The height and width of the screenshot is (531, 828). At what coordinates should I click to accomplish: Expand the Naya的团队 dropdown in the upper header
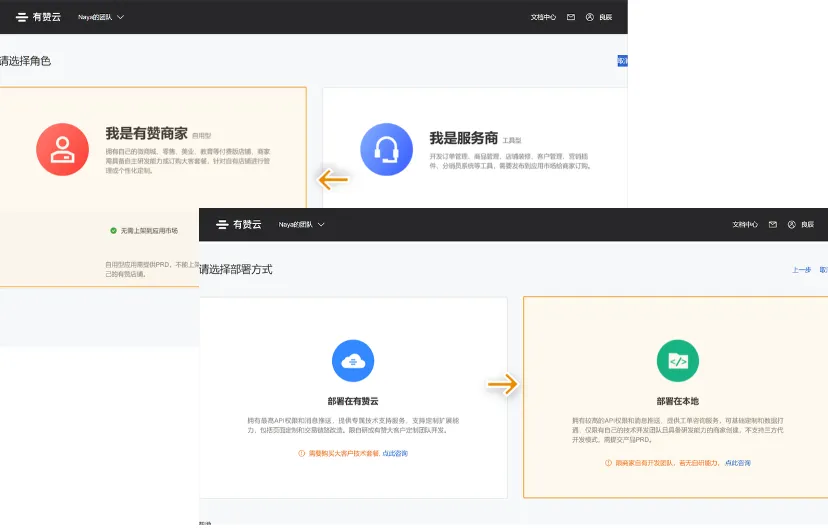coord(101,17)
